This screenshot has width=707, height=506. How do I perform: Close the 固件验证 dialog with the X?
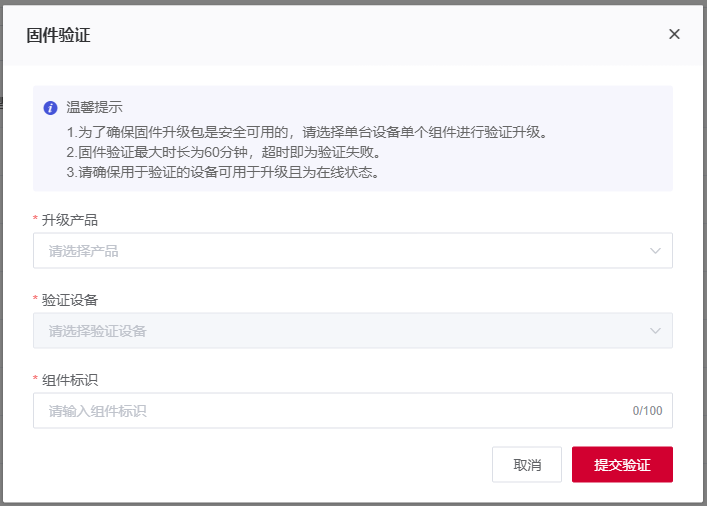click(x=674, y=34)
